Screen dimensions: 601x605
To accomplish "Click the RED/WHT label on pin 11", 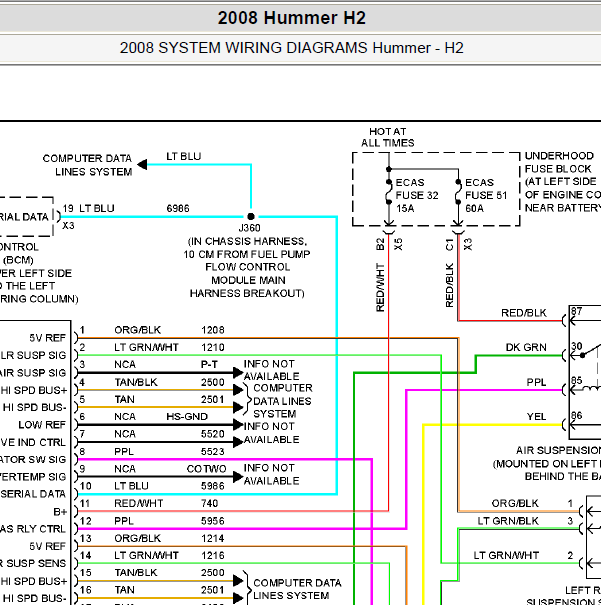I will point(138,503).
